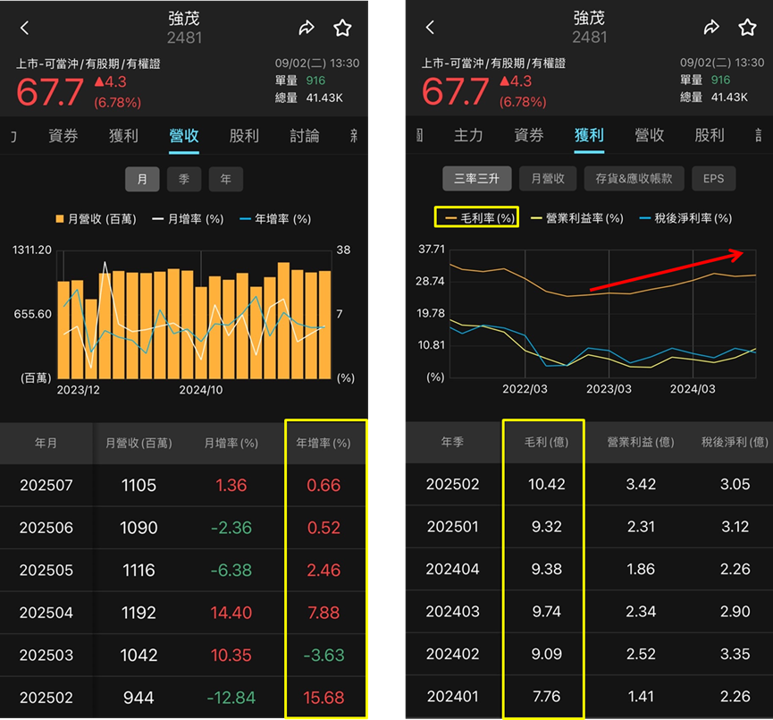Screen dimensions: 773x720
Task: Toggle 月增率 (%) white legend
Action: tap(187, 219)
